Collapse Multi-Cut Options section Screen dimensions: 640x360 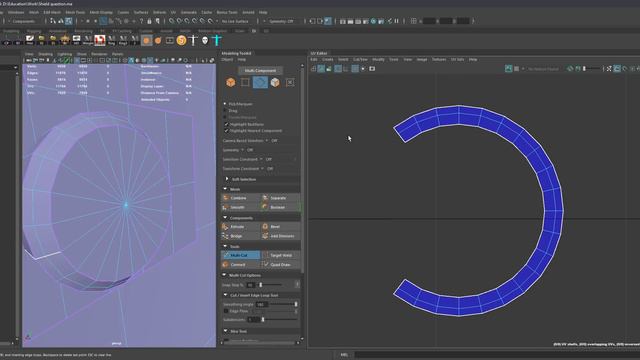tap(224, 275)
